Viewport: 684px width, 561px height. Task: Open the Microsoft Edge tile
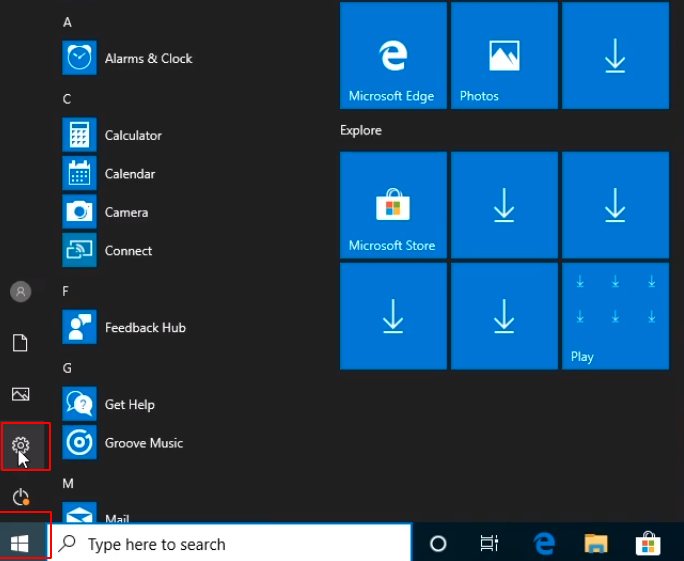click(x=393, y=55)
